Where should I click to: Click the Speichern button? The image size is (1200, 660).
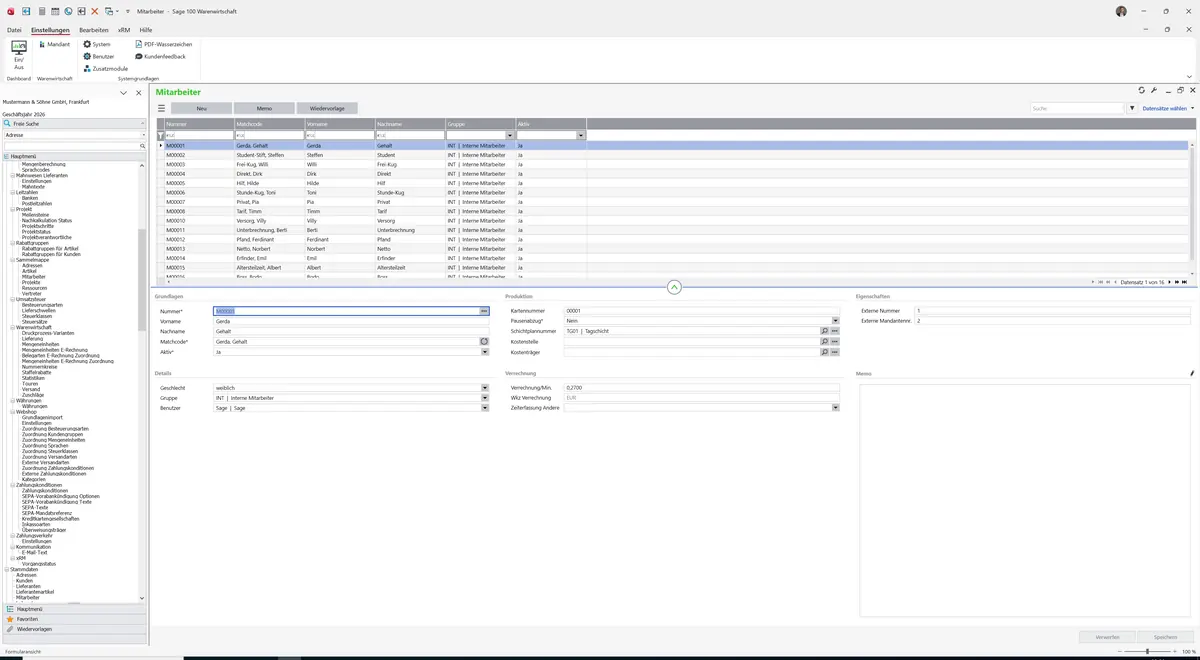point(1165,637)
